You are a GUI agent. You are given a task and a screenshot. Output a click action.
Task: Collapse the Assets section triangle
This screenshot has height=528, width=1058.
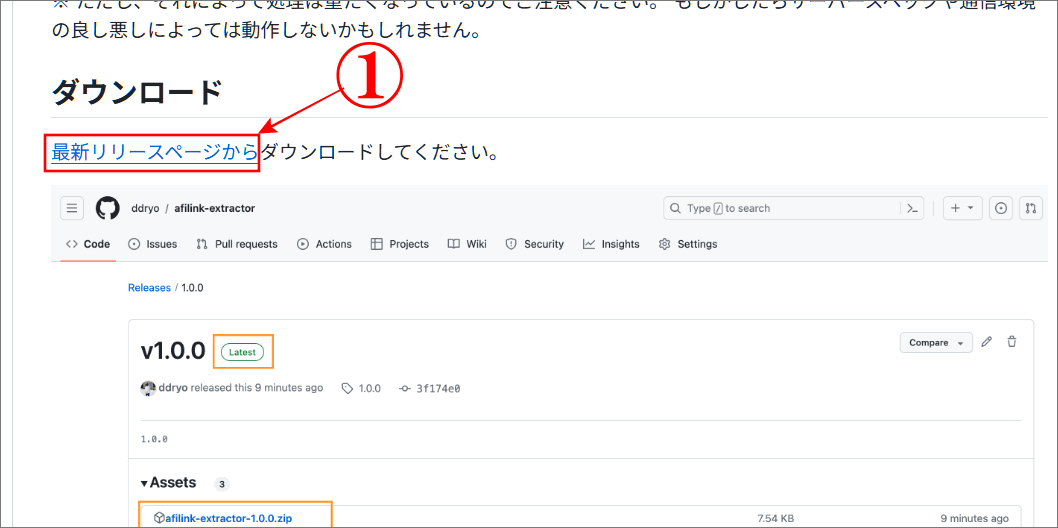coord(145,483)
